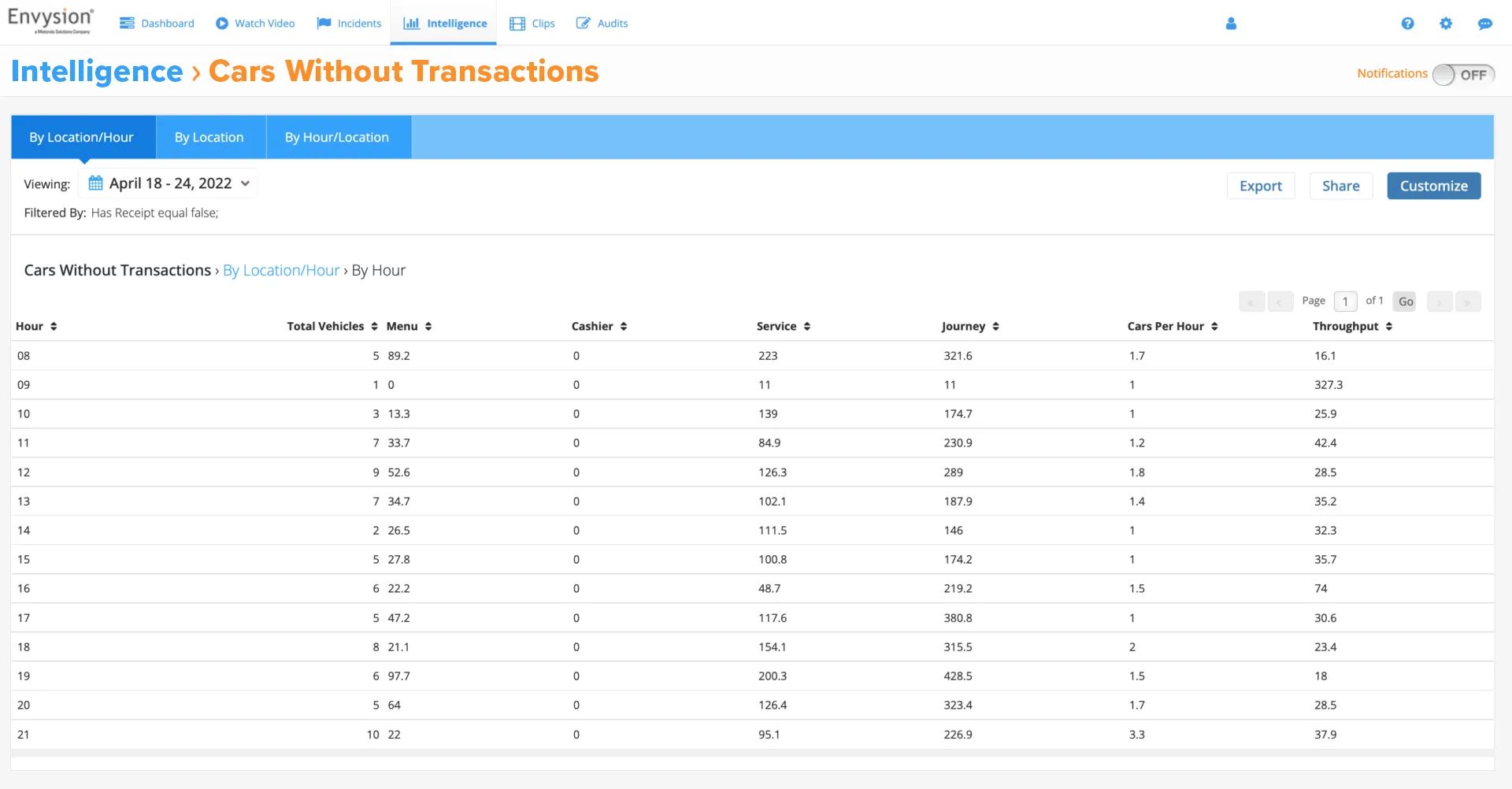The width and height of the screenshot is (1512, 789).
Task: Click the Export button
Action: (1261, 186)
